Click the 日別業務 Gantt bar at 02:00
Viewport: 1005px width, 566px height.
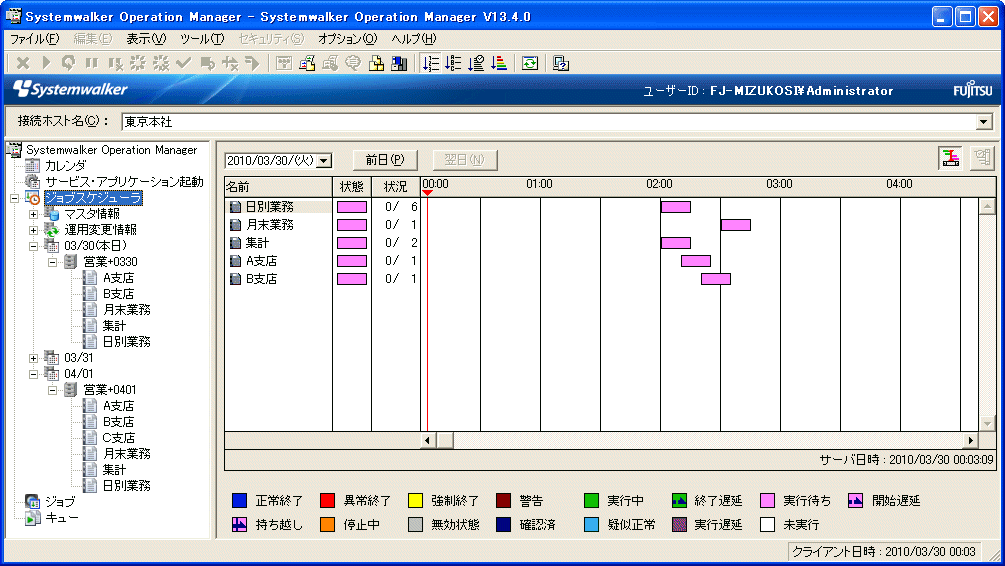pyautogui.click(x=676, y=207)
